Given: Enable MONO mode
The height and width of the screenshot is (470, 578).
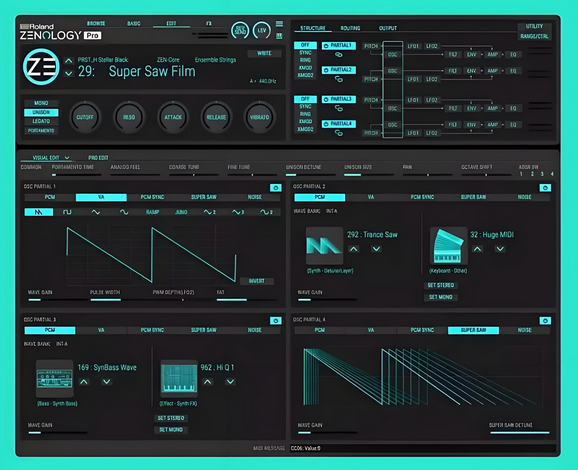Looking at the screenshot, I should coord(41,103).
